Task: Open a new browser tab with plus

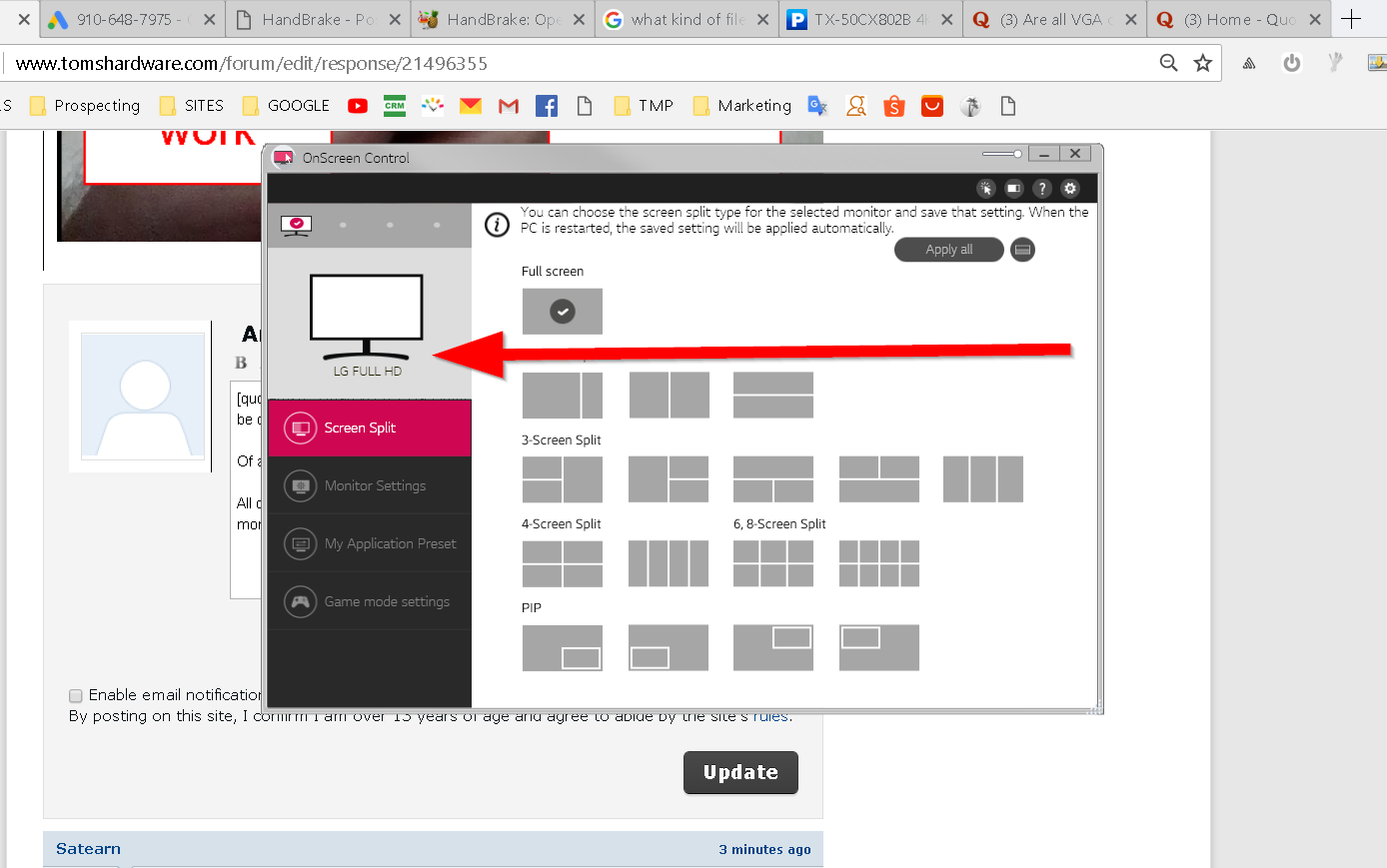Action: 1351,19
